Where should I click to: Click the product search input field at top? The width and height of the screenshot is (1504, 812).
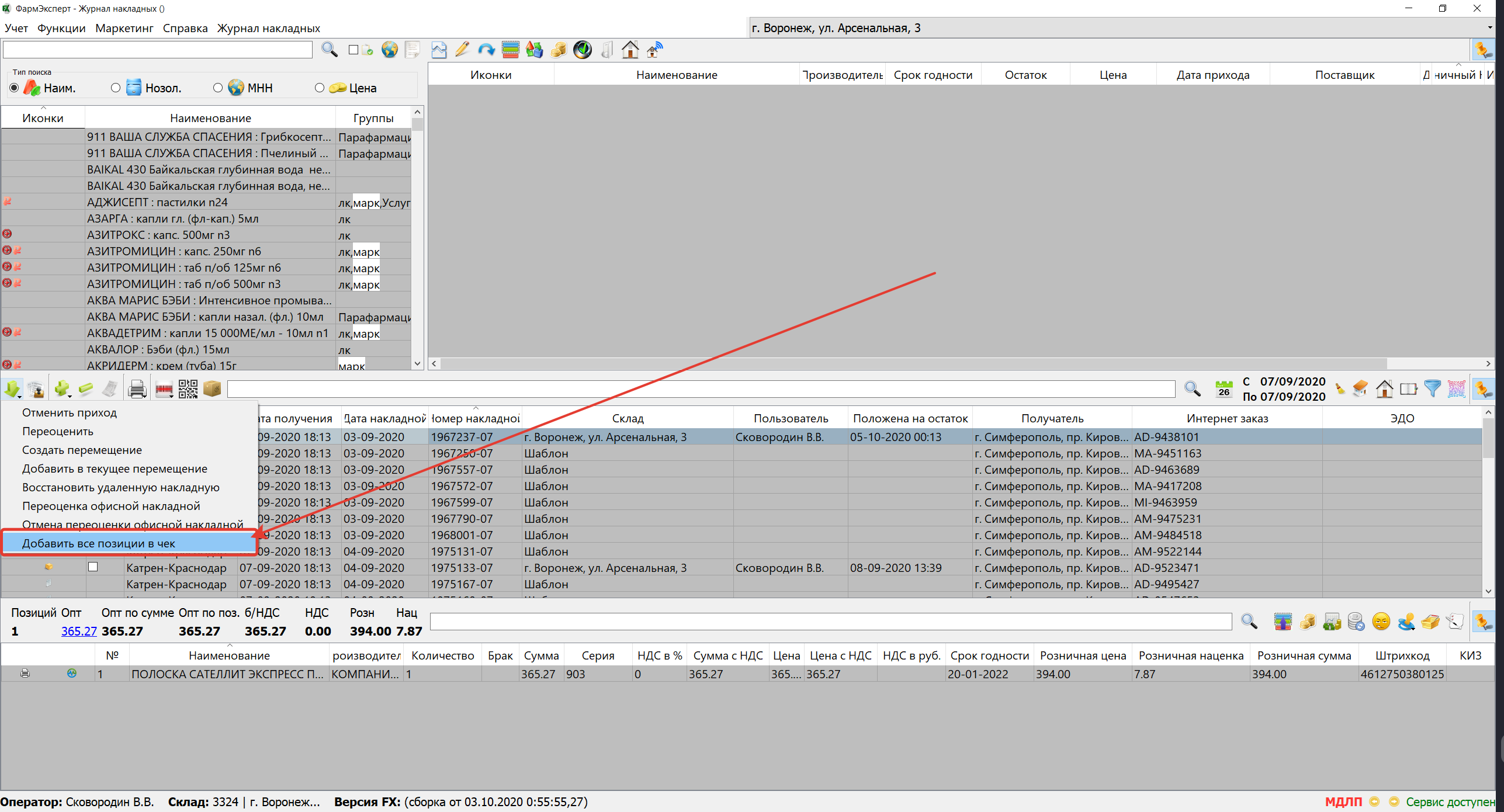click(x=158, y=50)
